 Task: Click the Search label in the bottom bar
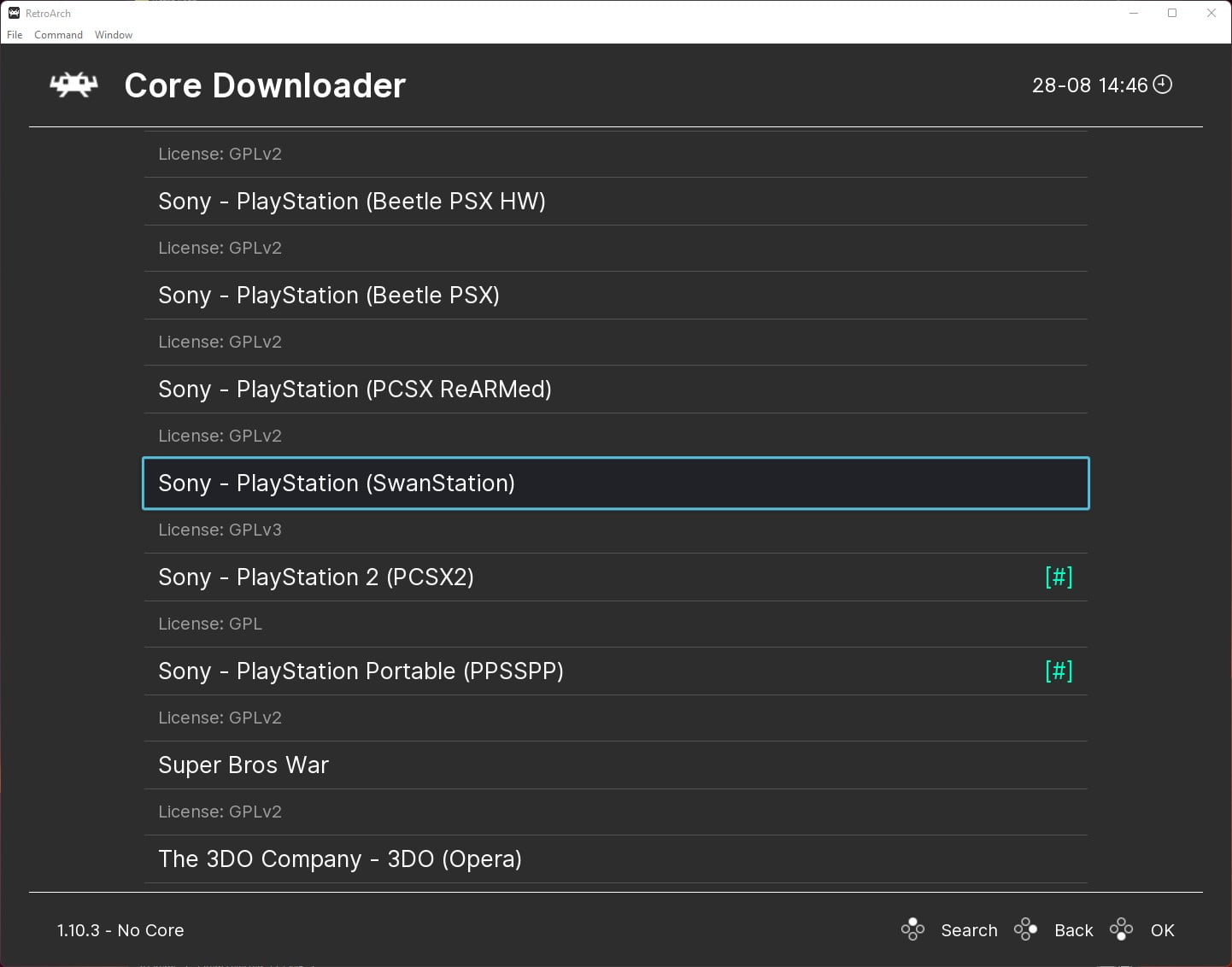point(969,929)
